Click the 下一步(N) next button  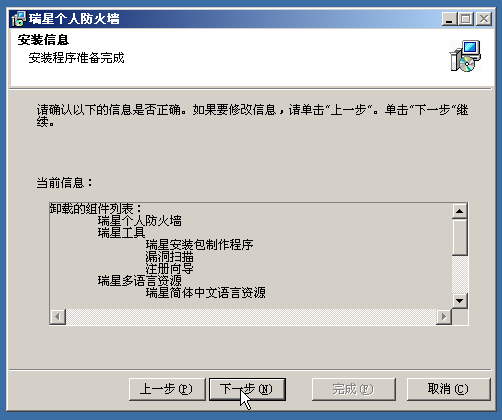pos(247,389)
